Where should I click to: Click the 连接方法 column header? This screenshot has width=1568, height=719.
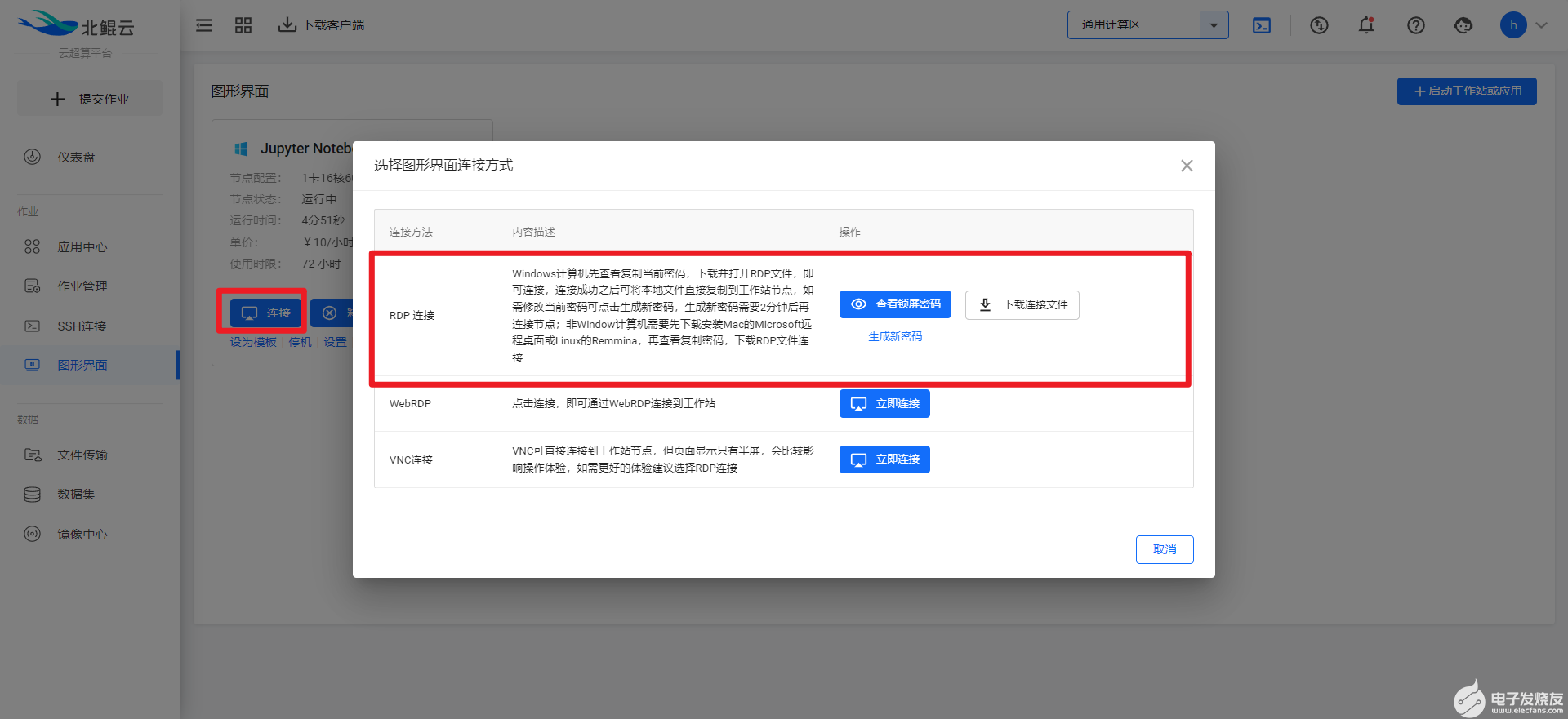[x=411, y=233]
